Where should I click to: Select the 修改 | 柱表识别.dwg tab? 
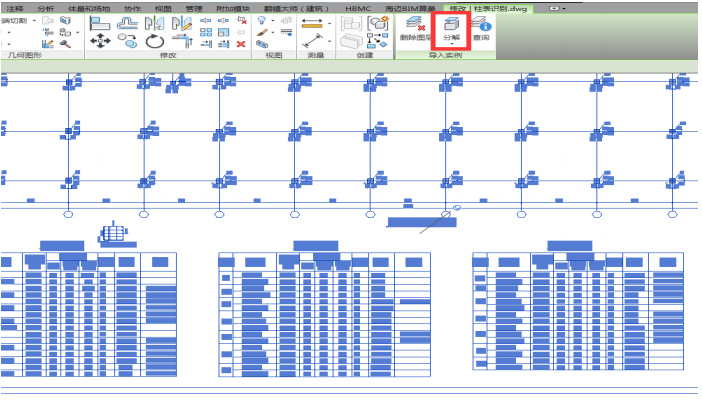[x=488, y=9]
